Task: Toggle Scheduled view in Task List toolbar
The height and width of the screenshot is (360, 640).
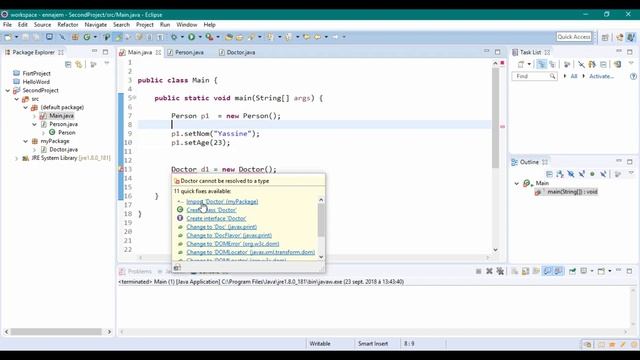Action: pos(552,64)
